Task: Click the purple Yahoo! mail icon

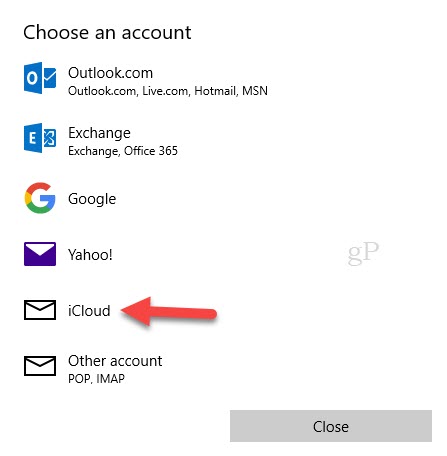Action: [x=40, y=254]
